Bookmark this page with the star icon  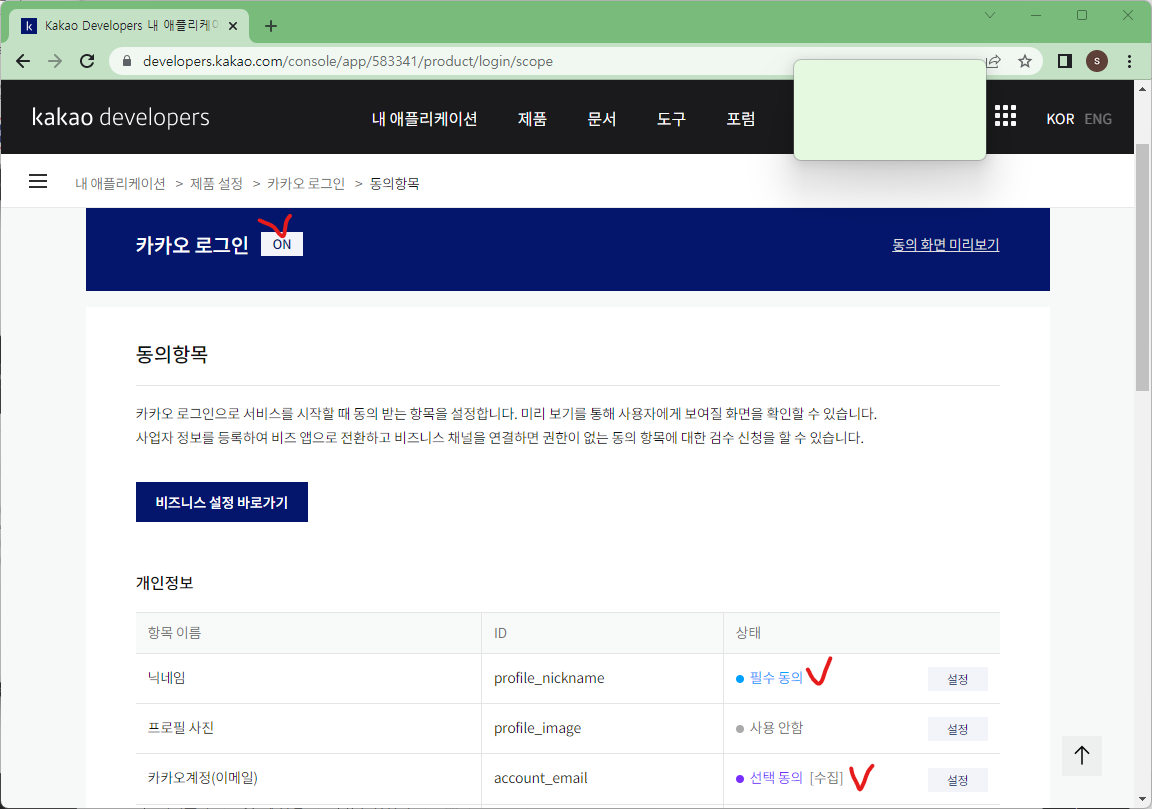coord(1025,61)
